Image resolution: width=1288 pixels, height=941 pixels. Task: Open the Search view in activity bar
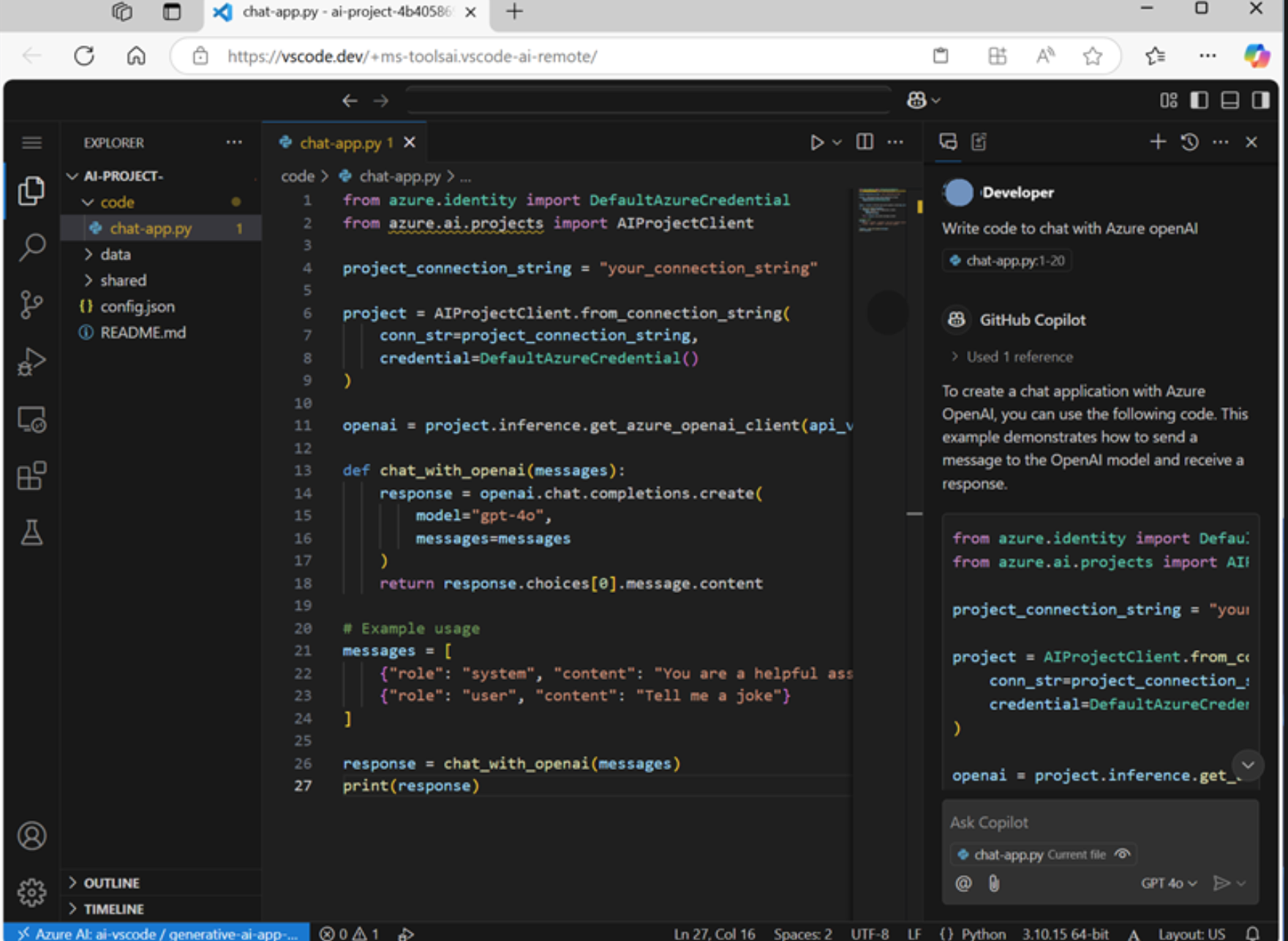click(31, 247)
